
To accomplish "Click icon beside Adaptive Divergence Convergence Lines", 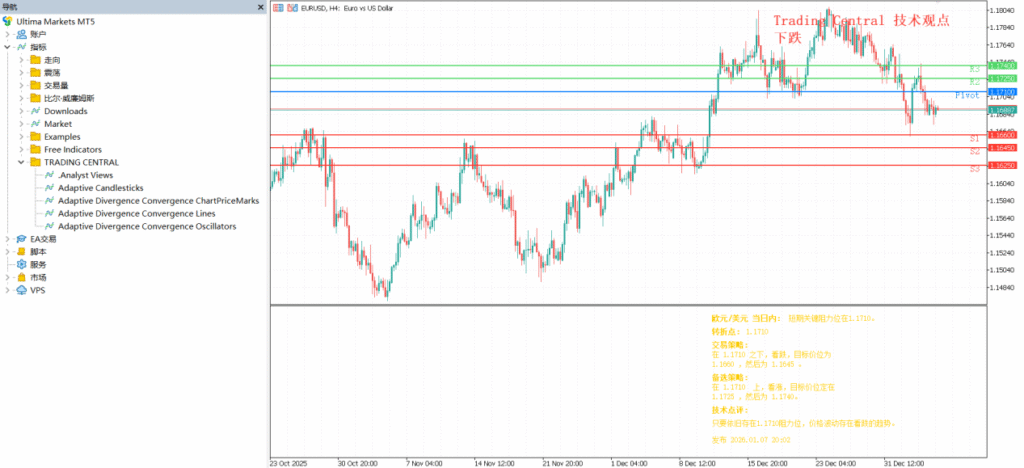I will 50,213.
